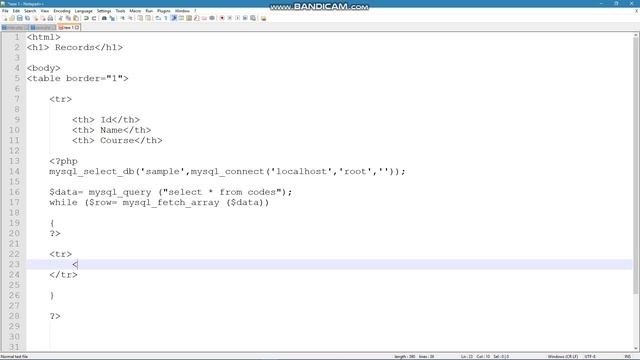The width and height of the screenshot is (640, 360).
Task: Toggle synchronize vertical scrolling
Action: pyautogui.click(x=140, y=18)
